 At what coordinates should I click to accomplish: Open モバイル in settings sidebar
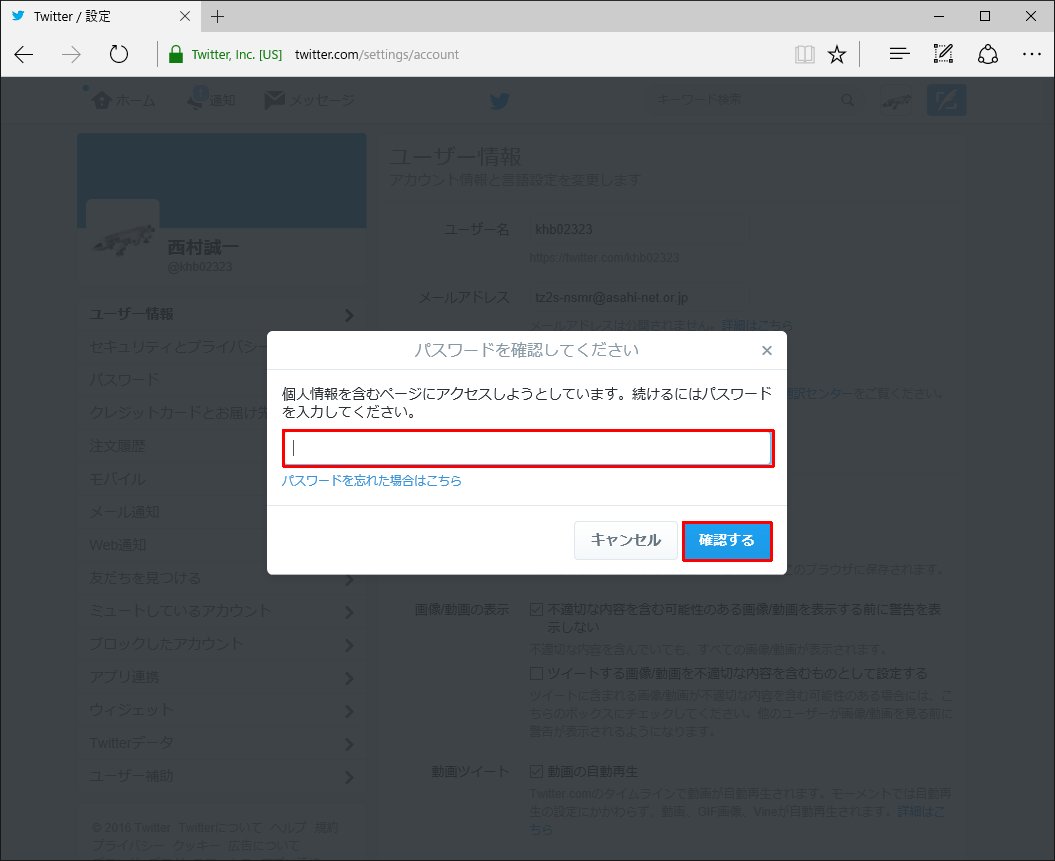point(117,479)
